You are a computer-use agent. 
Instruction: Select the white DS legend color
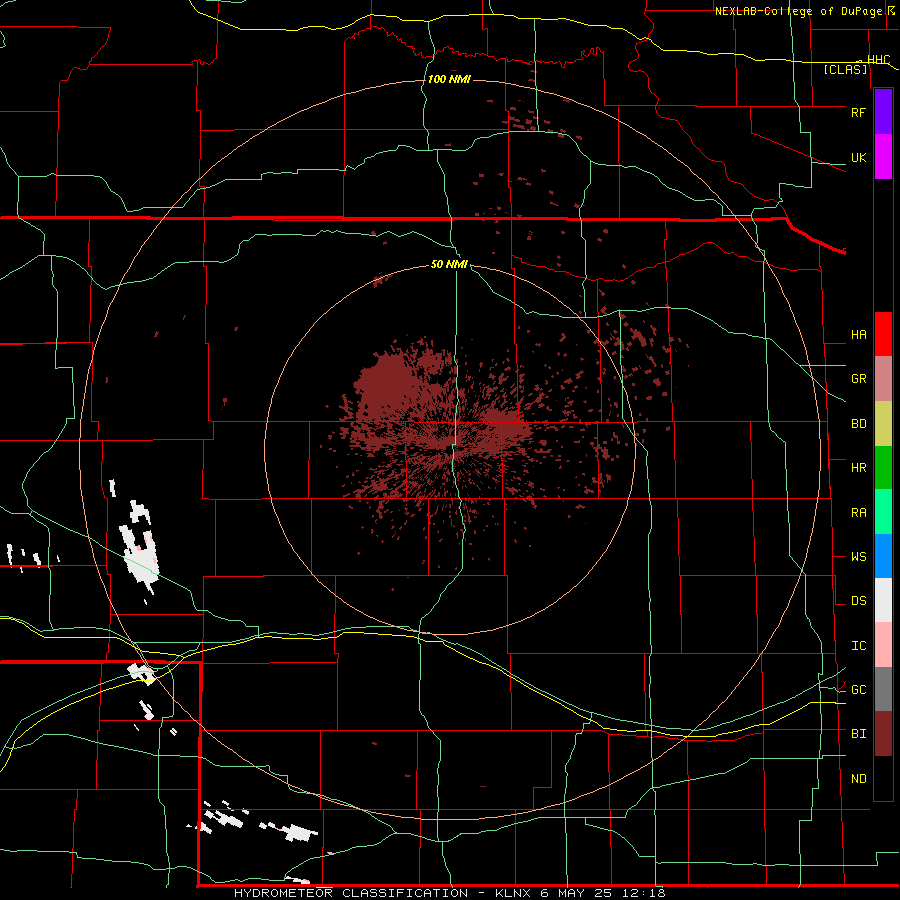tap(883, 600)
